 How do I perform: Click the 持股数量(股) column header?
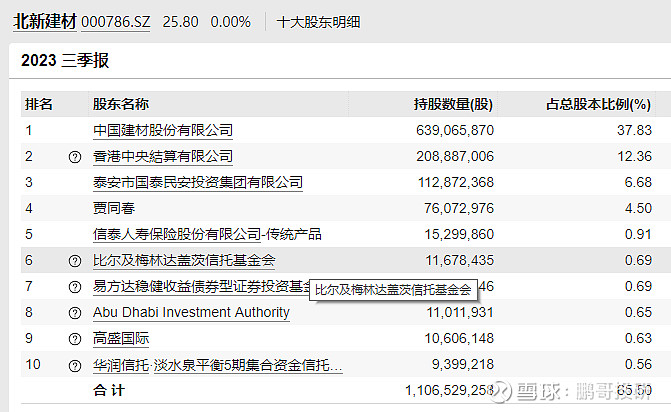point(453,104)
